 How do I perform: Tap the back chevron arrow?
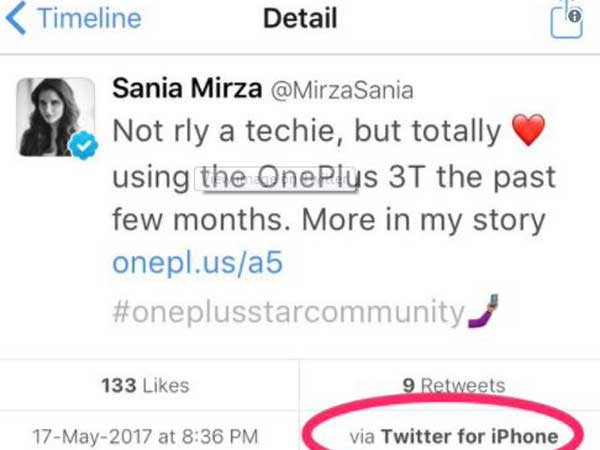pos(17,19)
